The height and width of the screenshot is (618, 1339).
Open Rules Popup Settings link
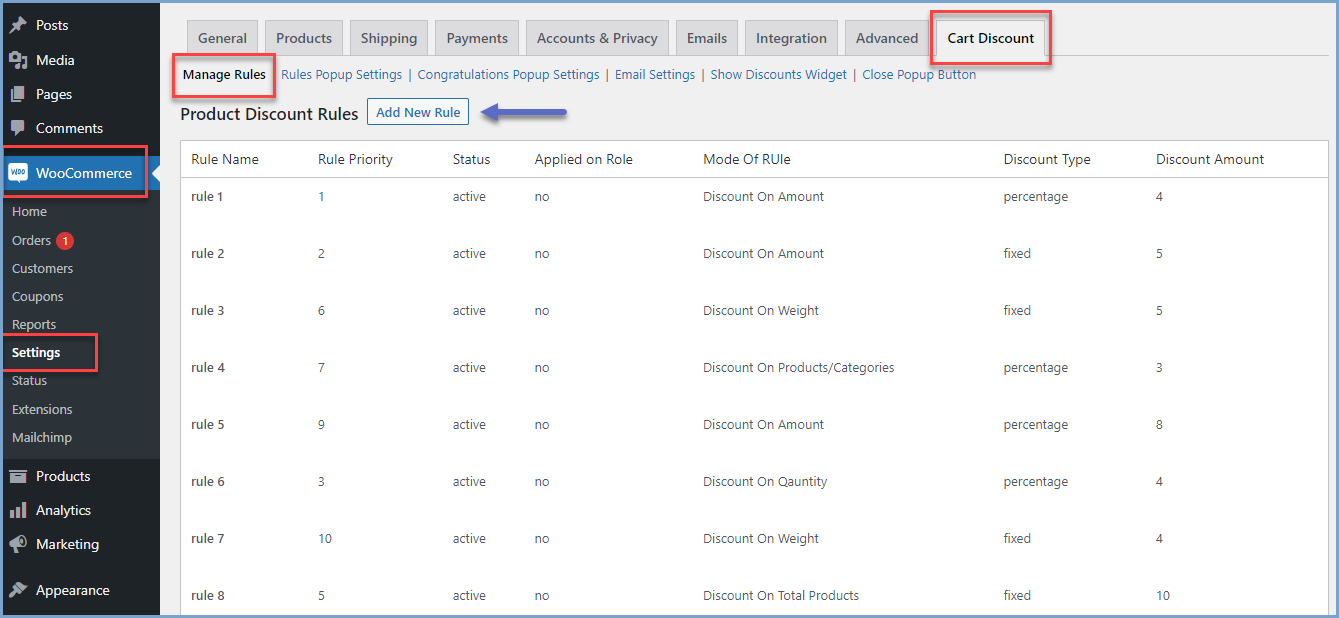point(341,75)
